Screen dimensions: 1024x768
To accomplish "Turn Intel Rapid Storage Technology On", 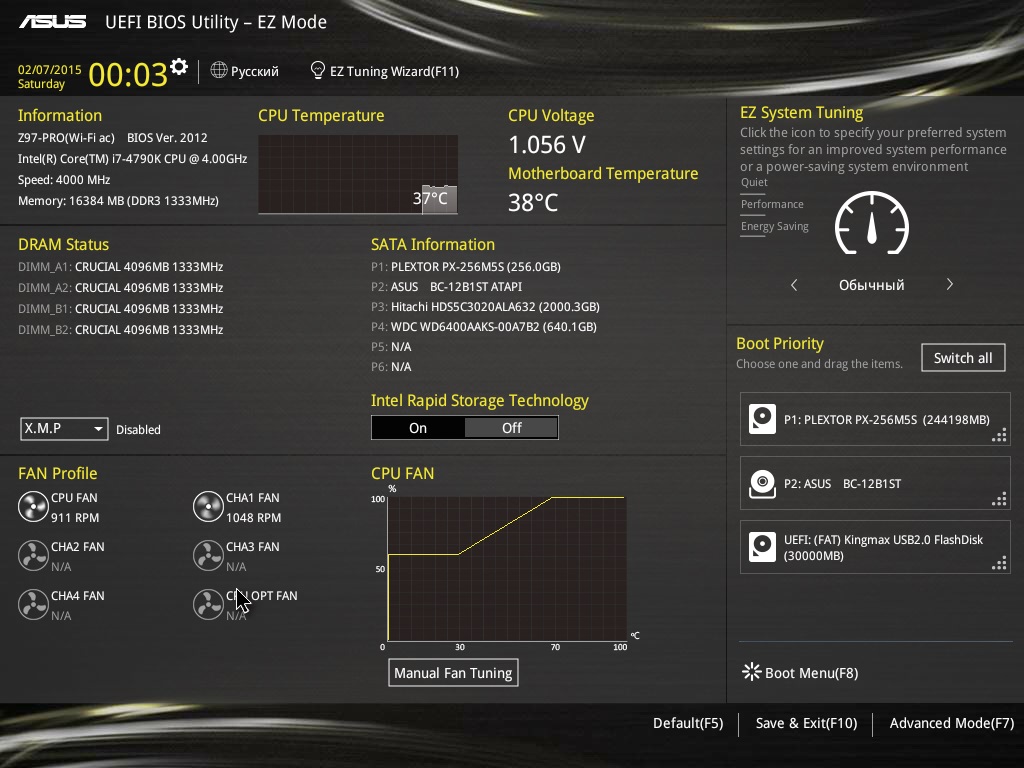I will tap(418, 428).
